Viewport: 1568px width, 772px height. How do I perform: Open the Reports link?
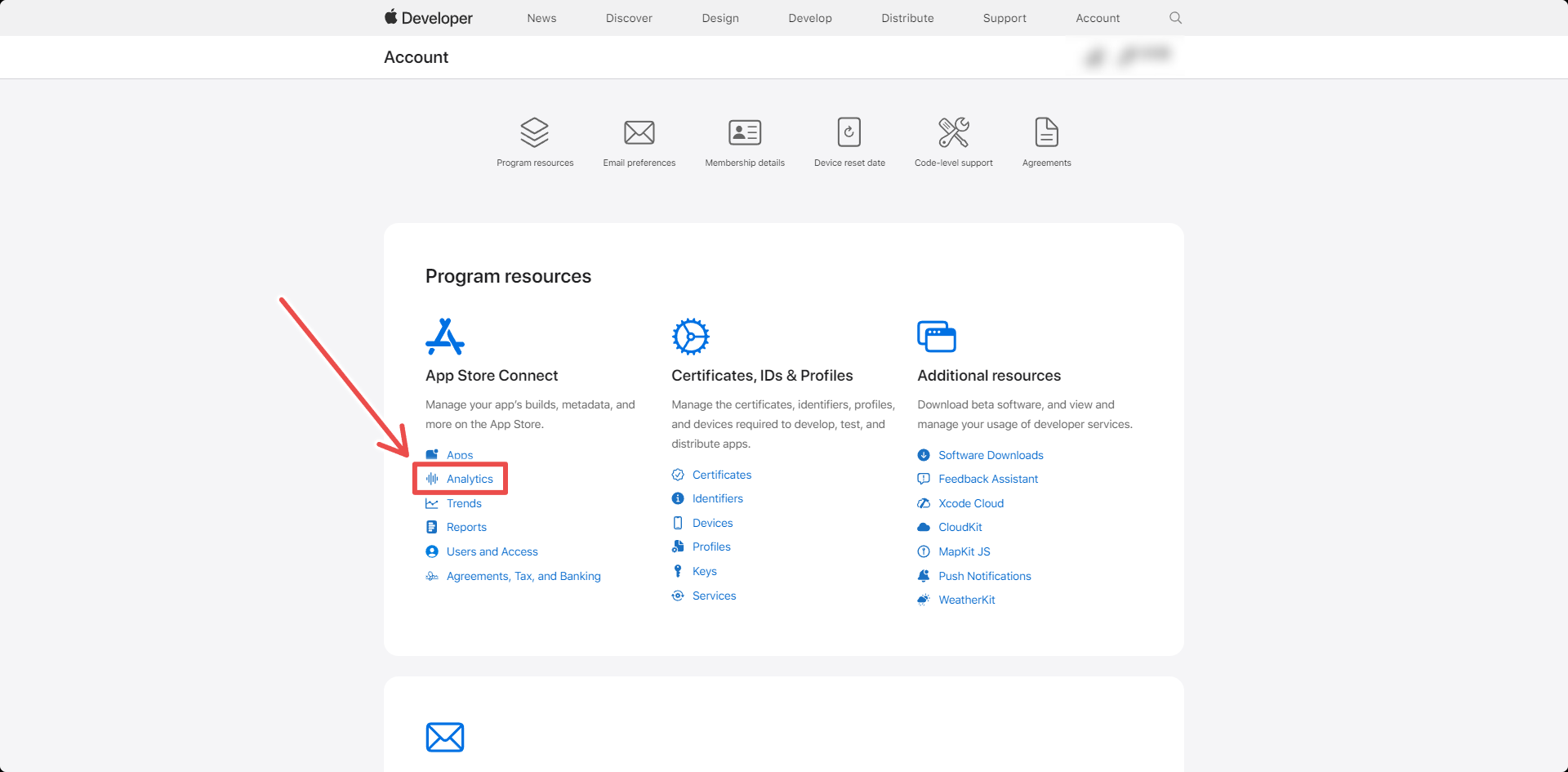(466, 528)
